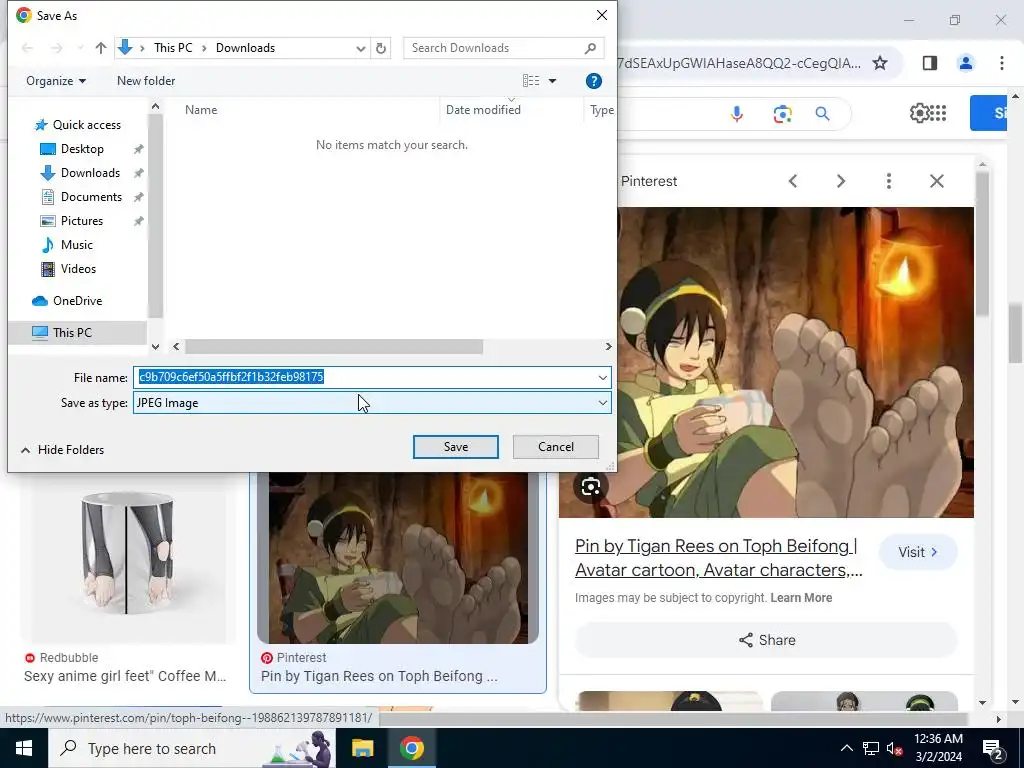Viewport: 1024px width, 768px height.
Task: Run search with magnifier icon
Action: coord(823,114)
